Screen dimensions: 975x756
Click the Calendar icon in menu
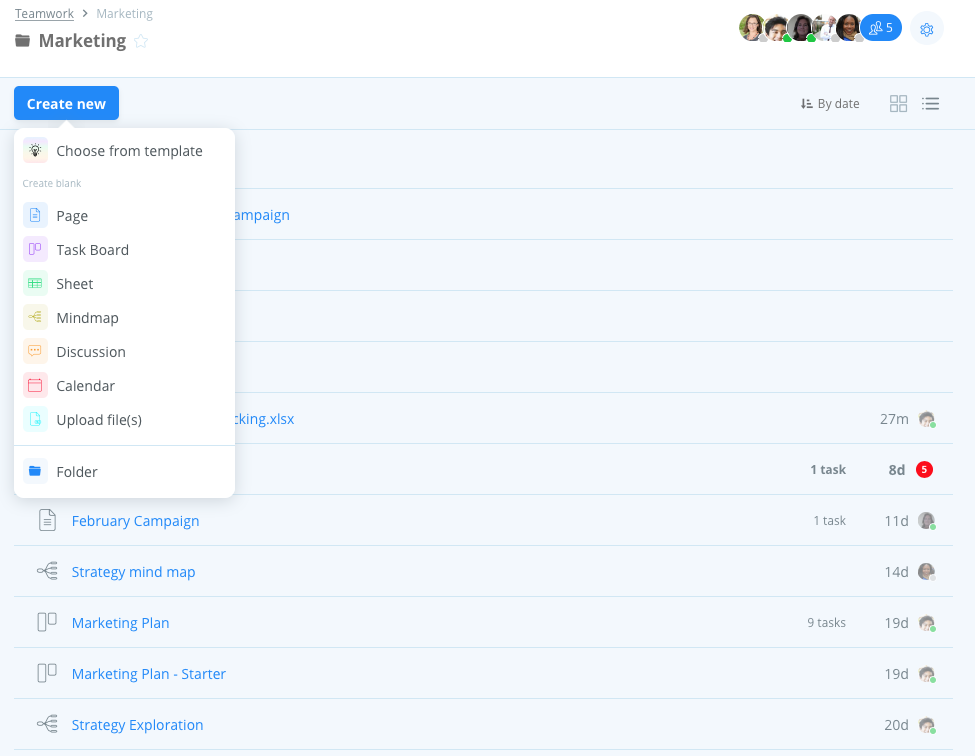click(36, 386)
